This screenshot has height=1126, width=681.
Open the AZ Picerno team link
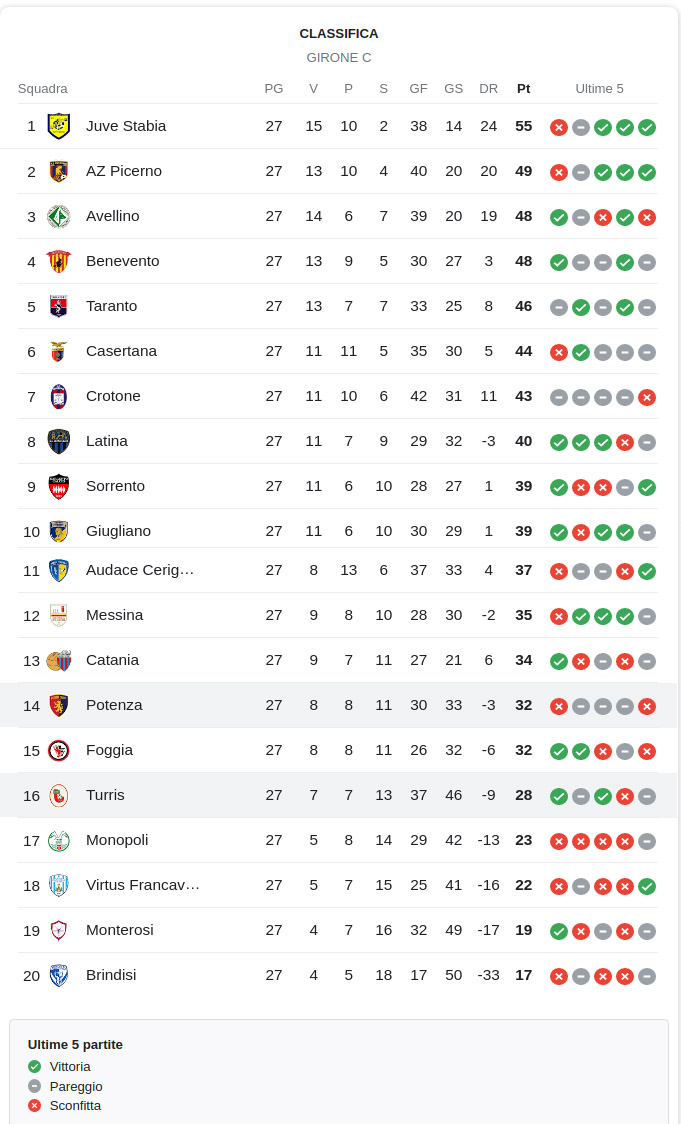124,171
